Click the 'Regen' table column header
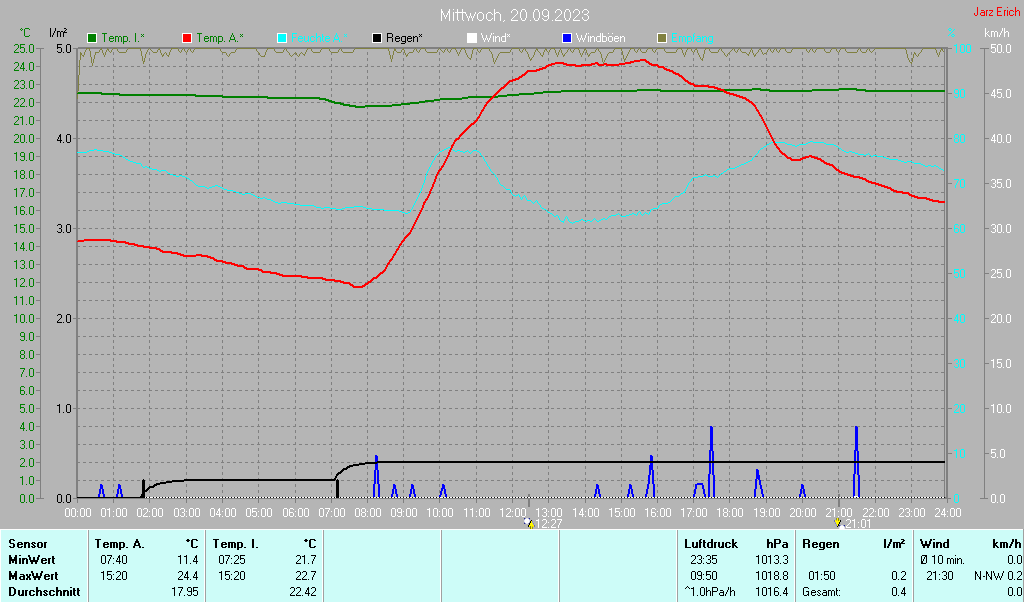This screenshot has width=1024, height=602. (x=820, y=544)
